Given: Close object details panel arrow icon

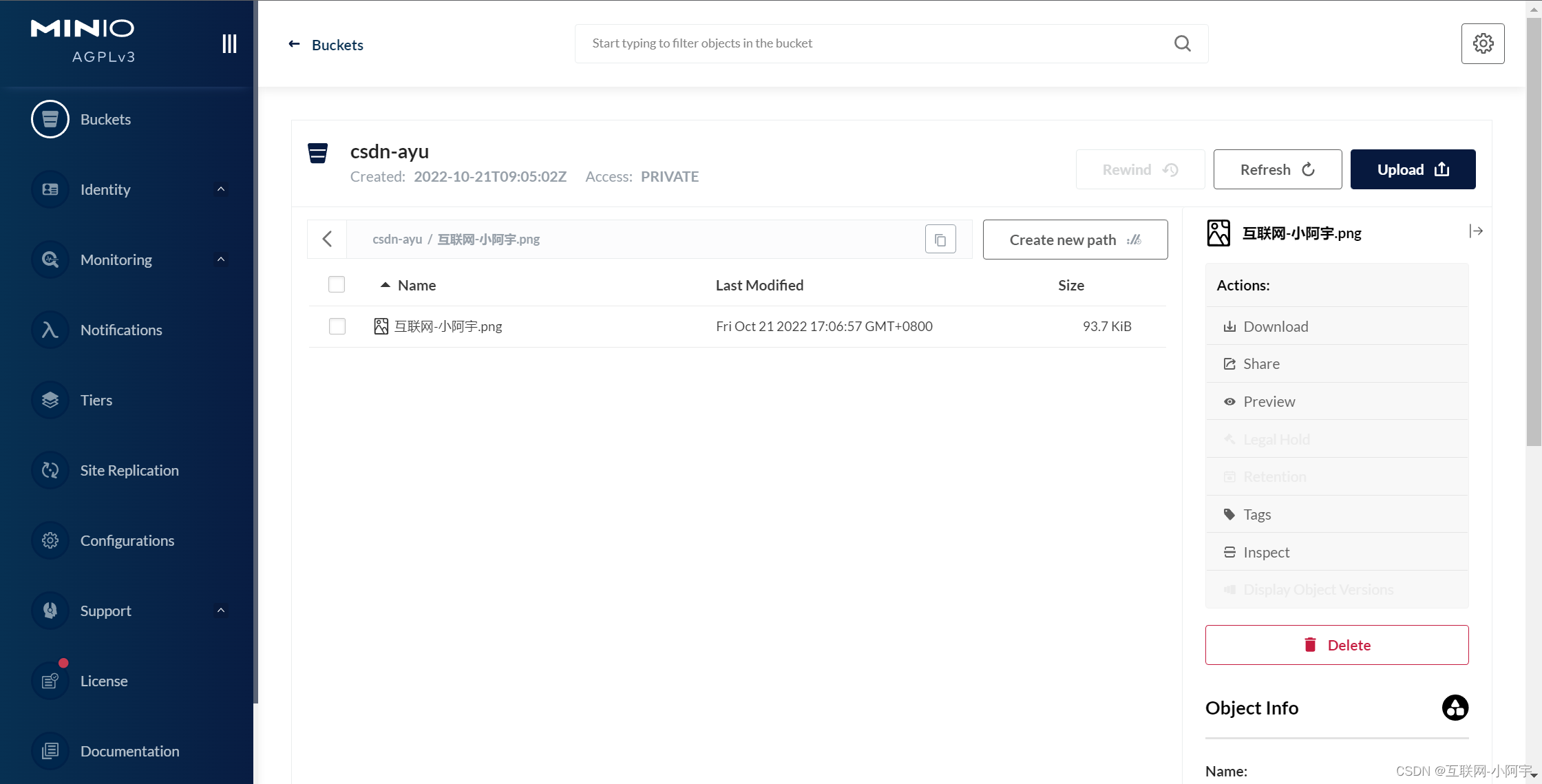Looking at the screenshot, I should point(1475,231).
